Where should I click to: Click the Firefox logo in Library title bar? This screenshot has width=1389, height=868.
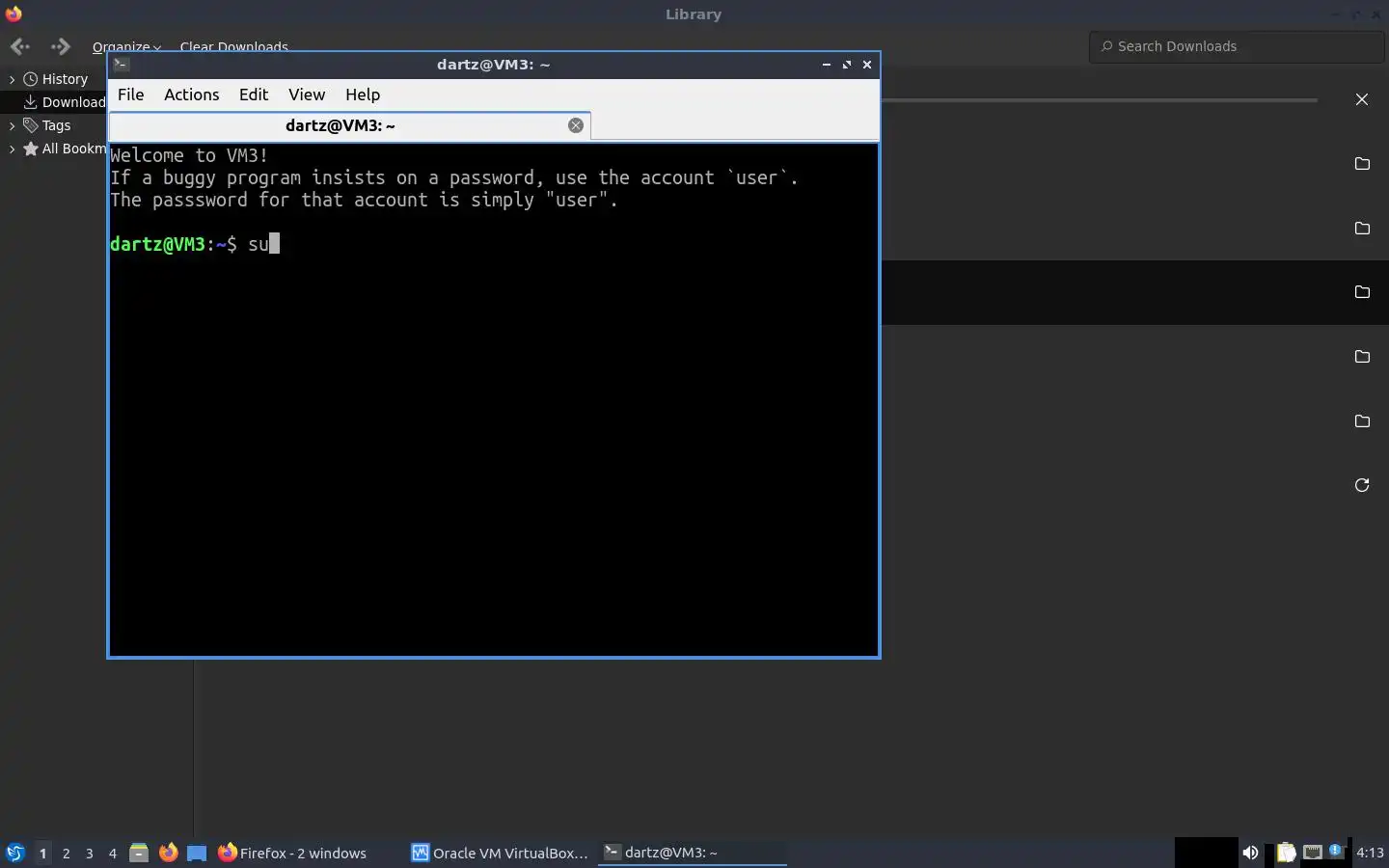tap(14, 14)
